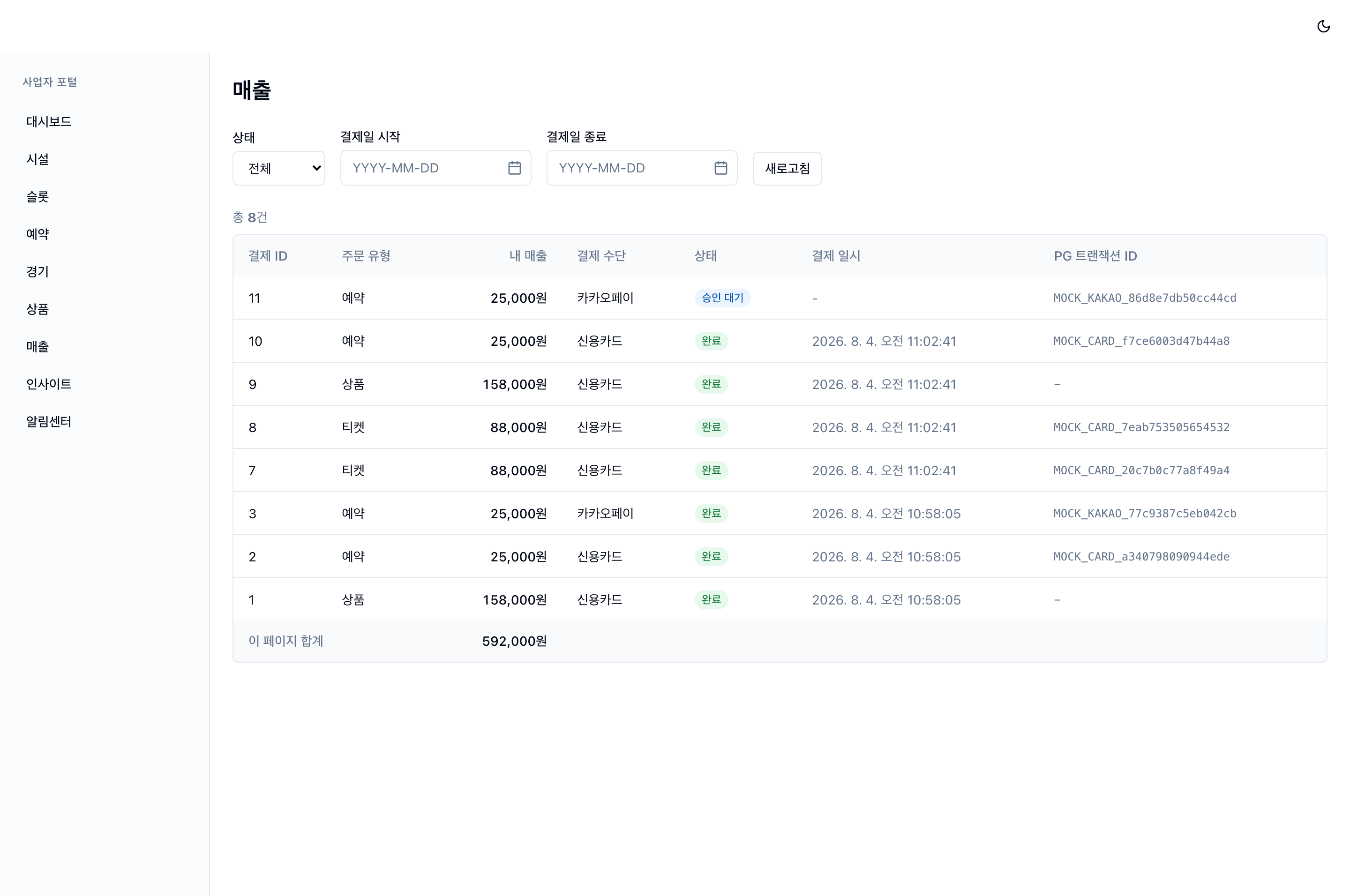
Task: Click the 이 페이지 합계 label
Action: 286,641
